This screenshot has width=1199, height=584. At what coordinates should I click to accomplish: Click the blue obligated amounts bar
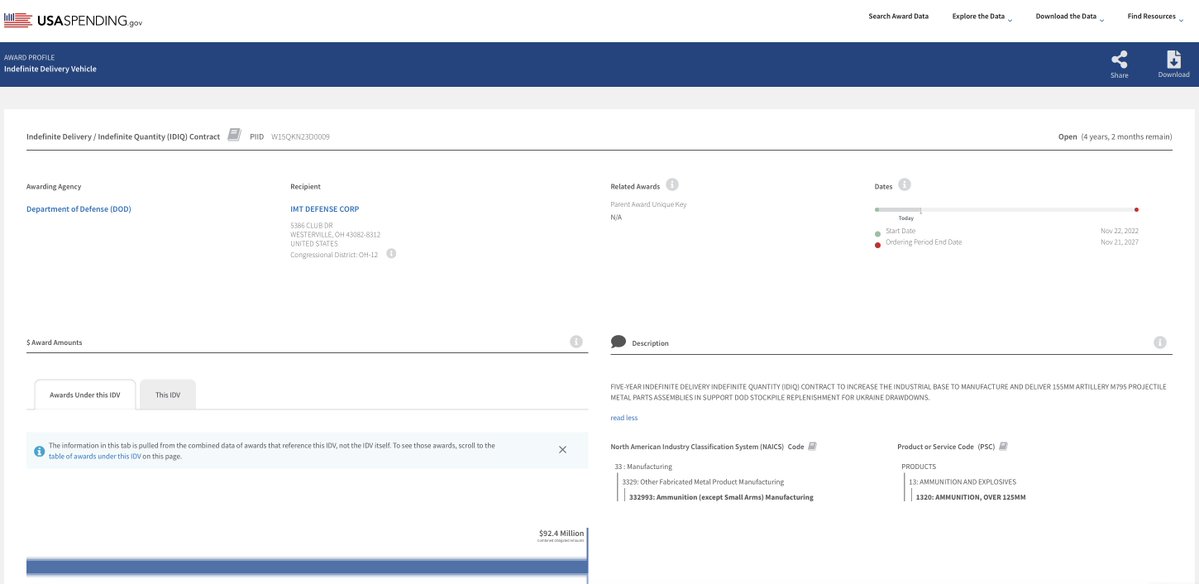click(307, 566)
